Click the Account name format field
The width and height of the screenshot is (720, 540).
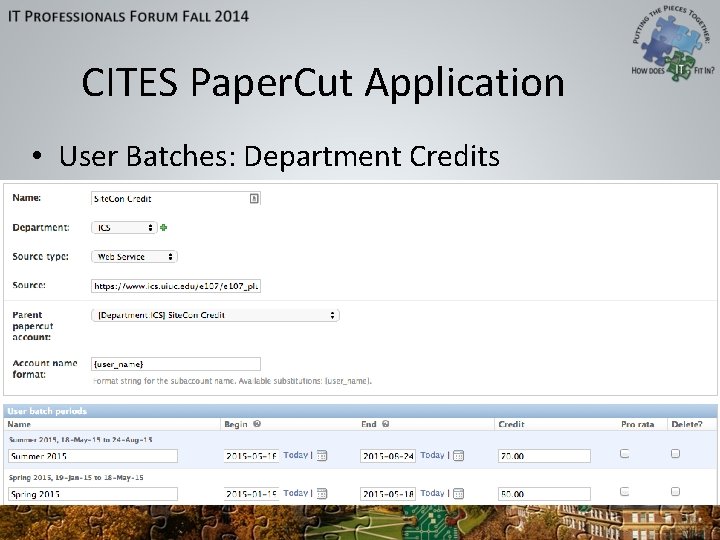pyautogui.click(x=176, y=364)
